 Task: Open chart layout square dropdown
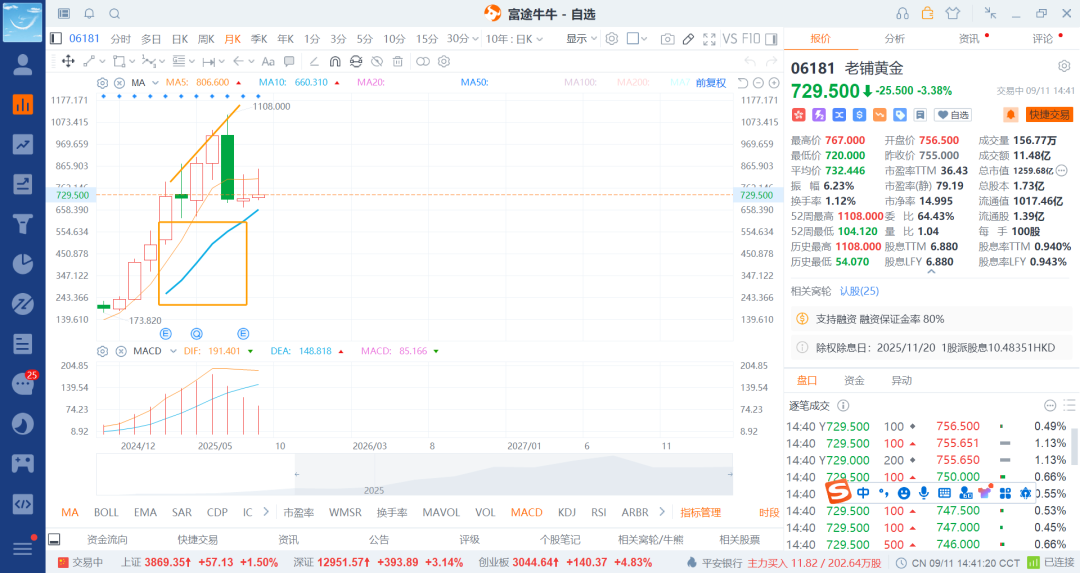pos(637,39)
